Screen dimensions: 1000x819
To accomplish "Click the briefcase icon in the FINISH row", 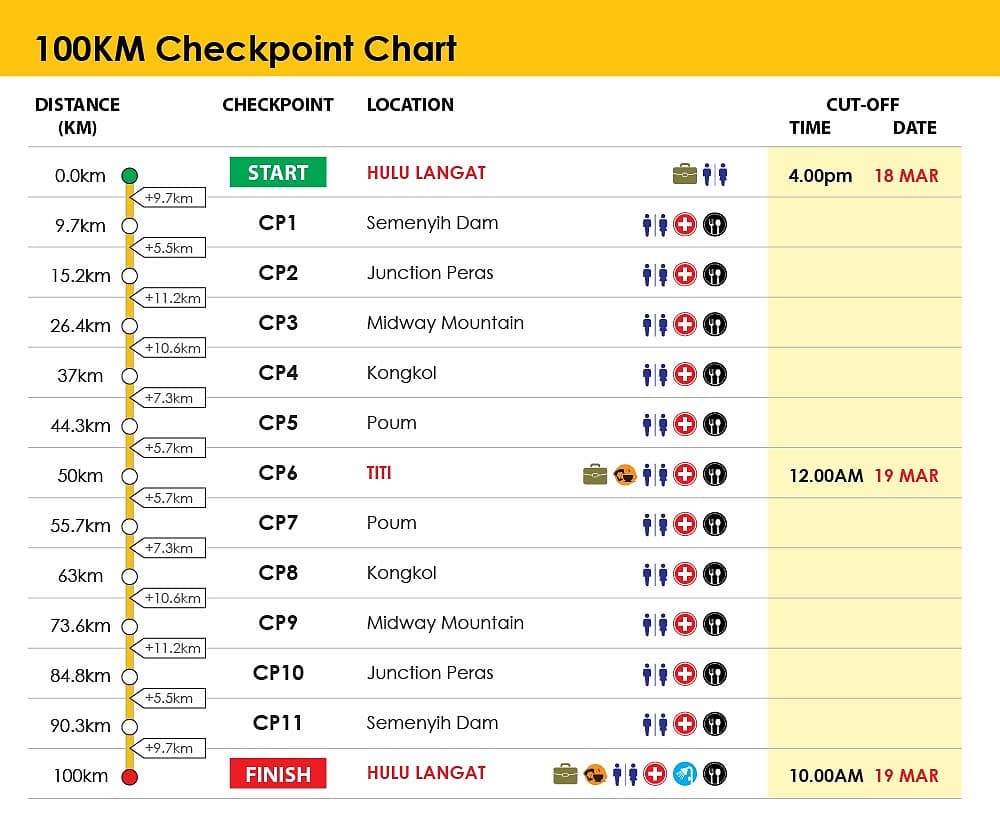I will [x=565, y=774].
